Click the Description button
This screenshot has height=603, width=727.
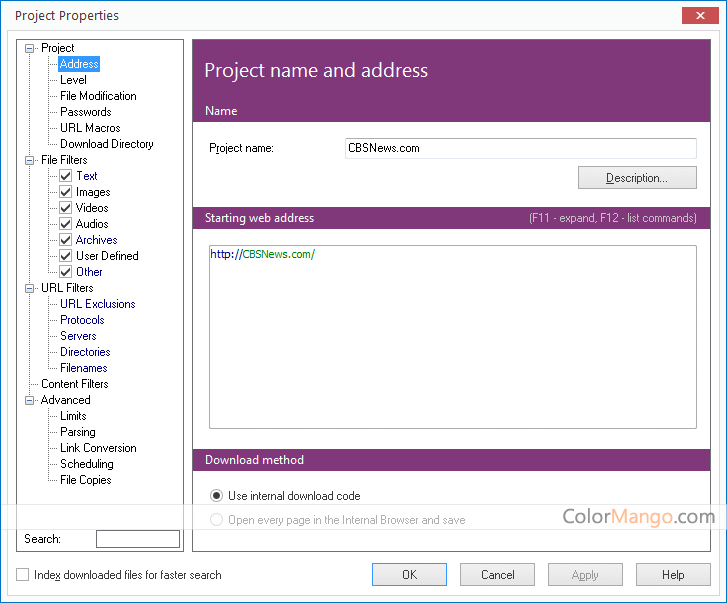[x=636, y=178]
